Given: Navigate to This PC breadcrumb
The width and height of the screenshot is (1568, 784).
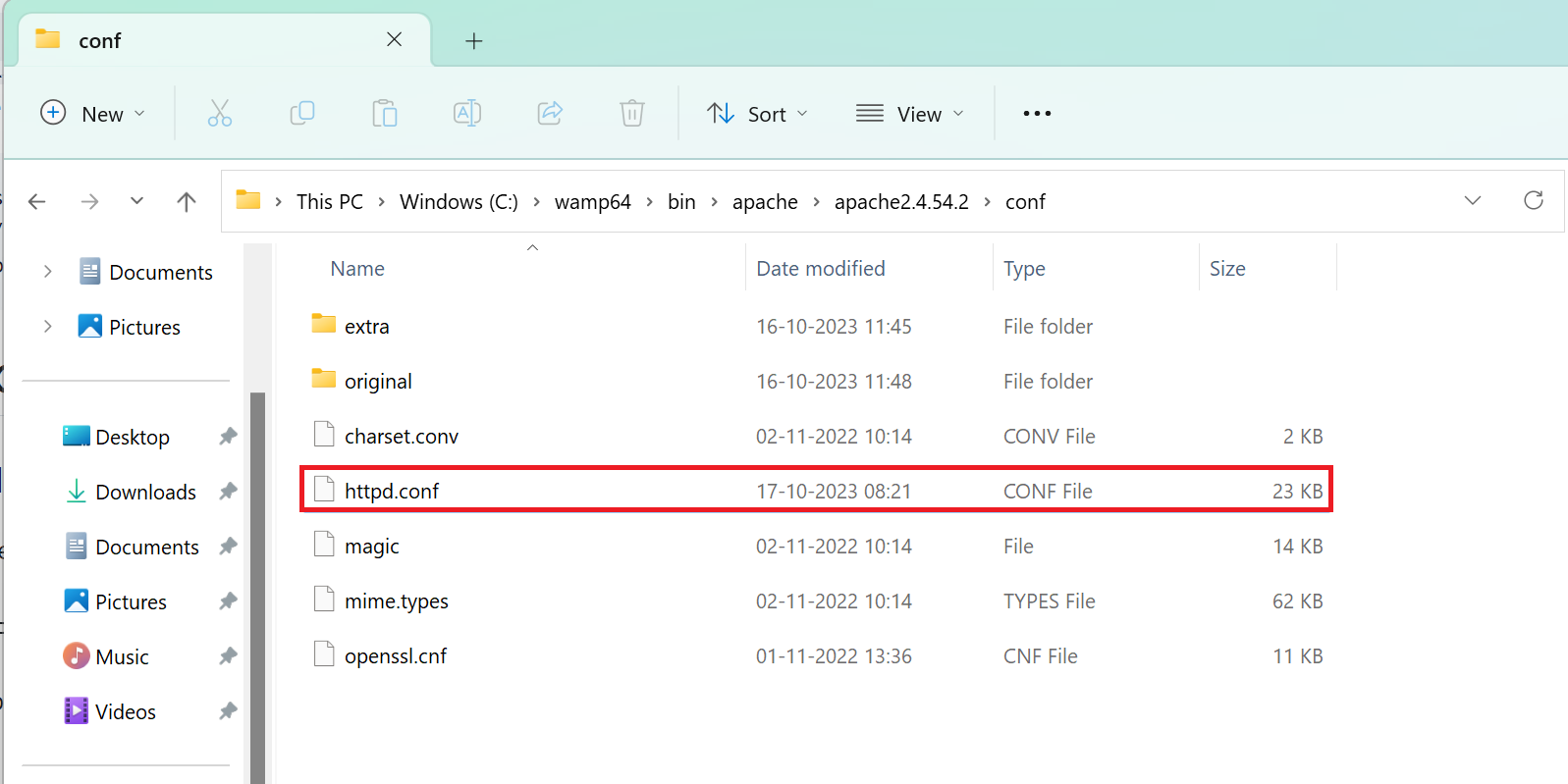Looking at the screenshot, I should click(x=330, y=202).
